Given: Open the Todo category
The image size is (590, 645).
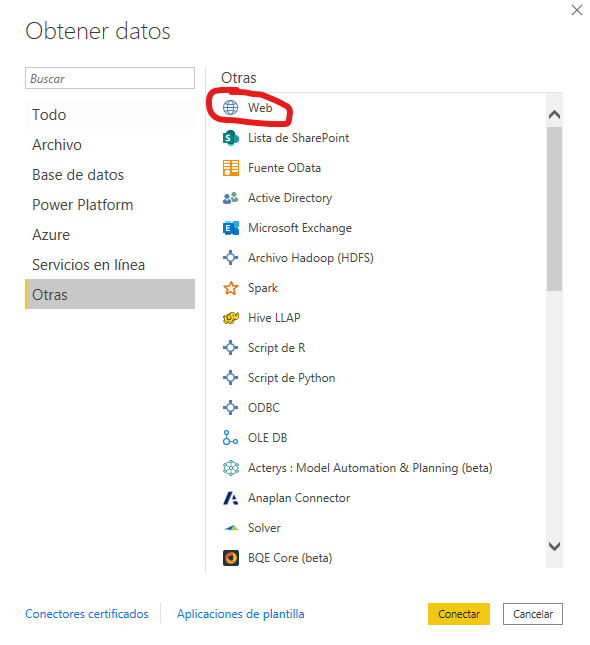Looking at the screenshot, I should click(110, 114).
